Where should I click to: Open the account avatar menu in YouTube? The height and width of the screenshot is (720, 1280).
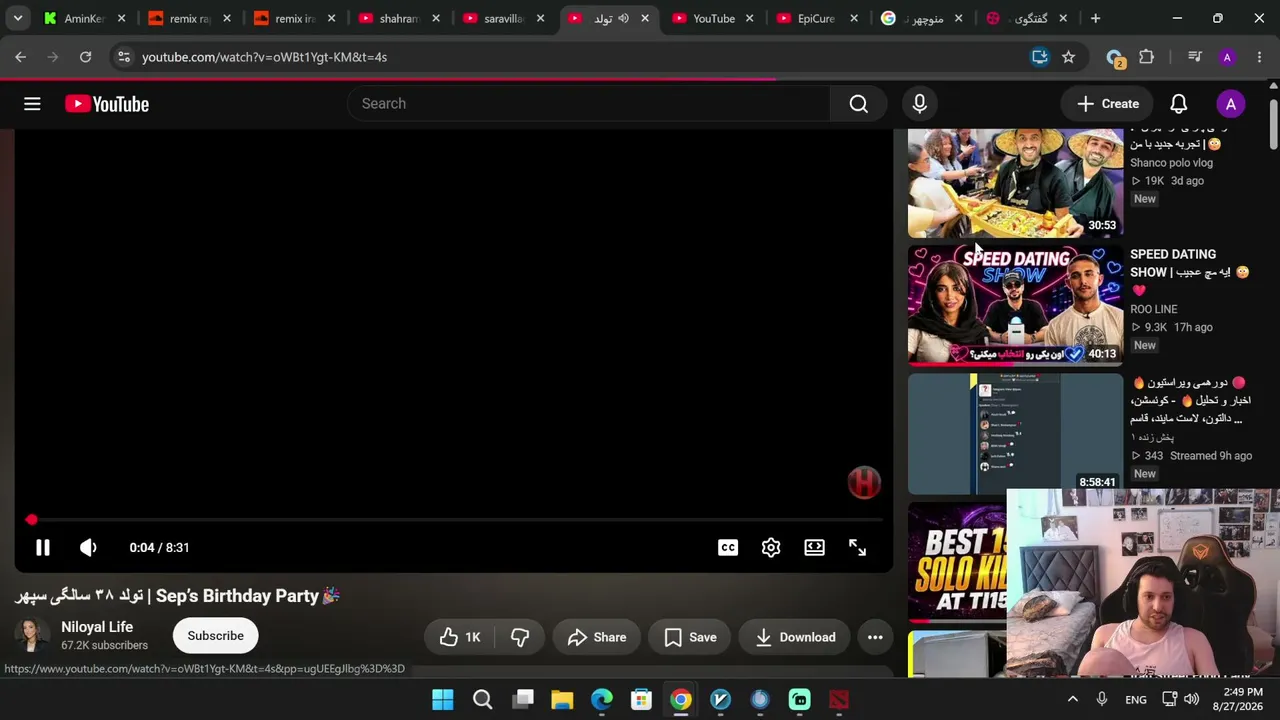click(x=1231, y=104)
